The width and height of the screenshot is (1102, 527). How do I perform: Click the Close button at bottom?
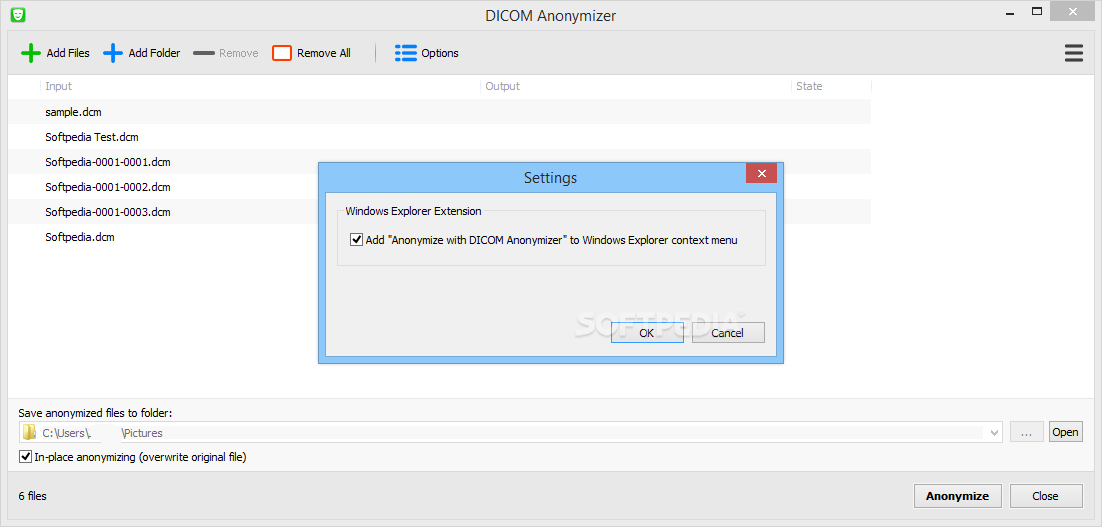1045,496
